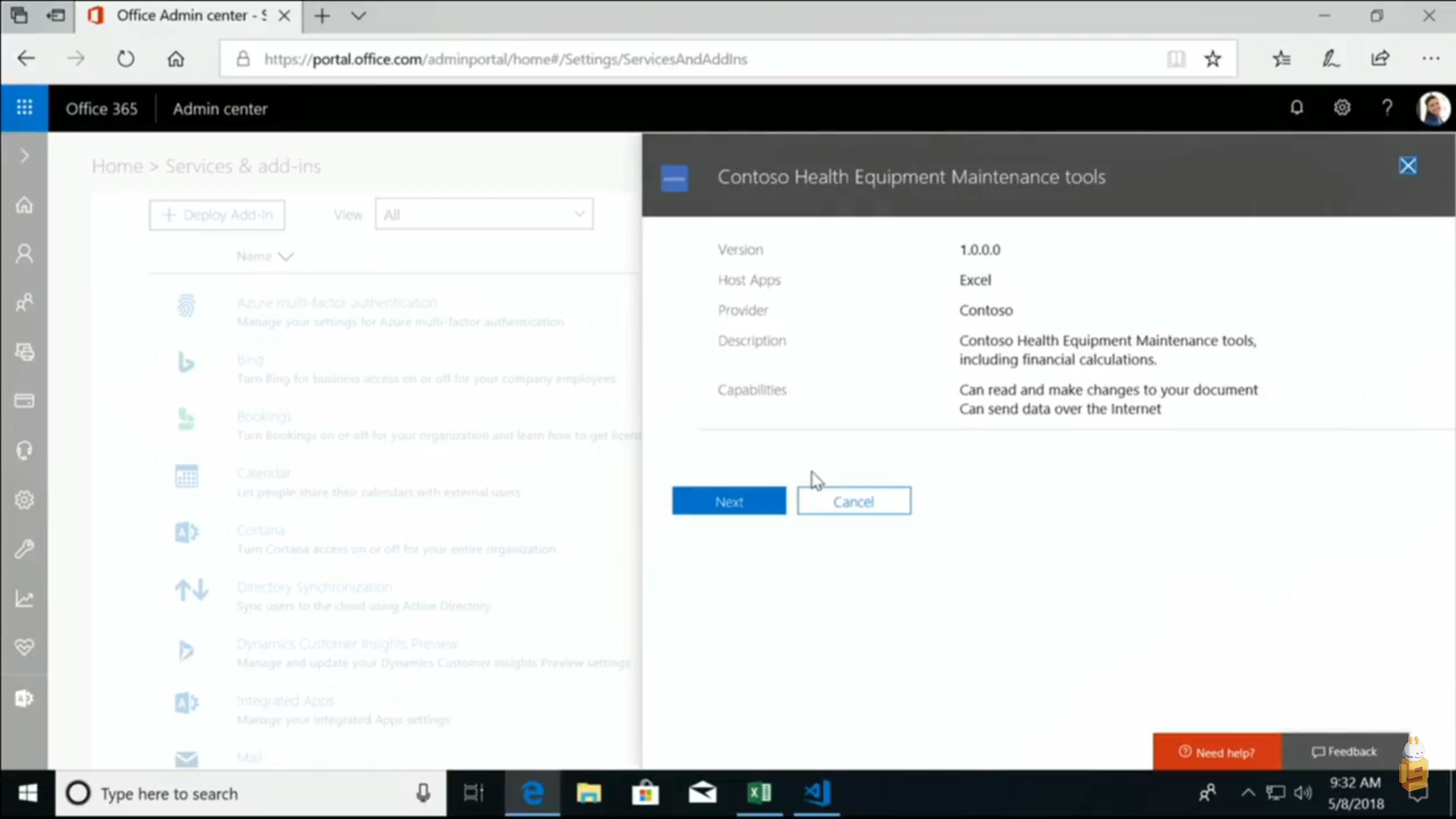
Task: Add page to favorites star
Action: (1213, 59)
